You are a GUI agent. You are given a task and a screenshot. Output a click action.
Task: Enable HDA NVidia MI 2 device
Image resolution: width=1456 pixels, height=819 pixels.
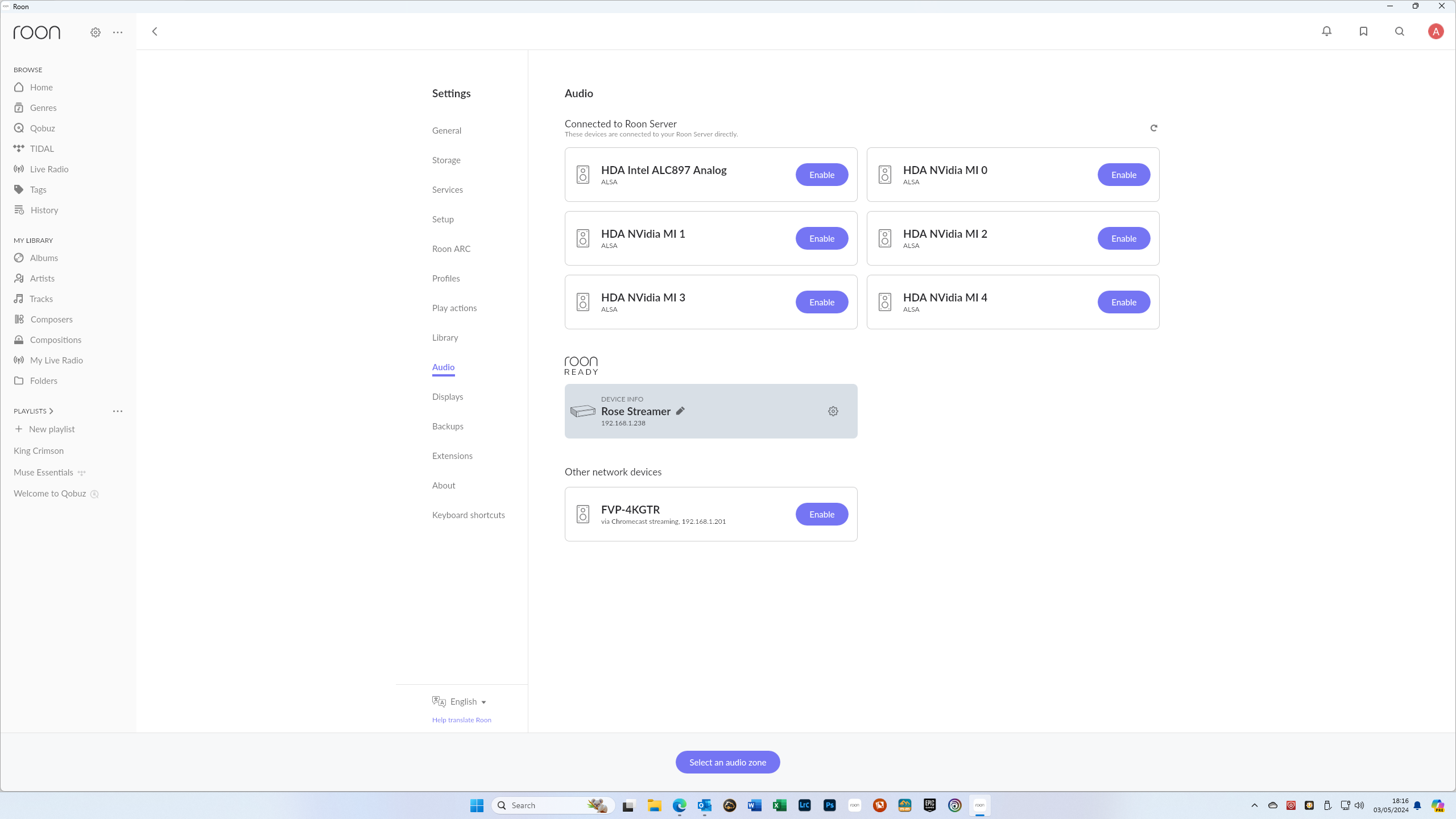1124,238
